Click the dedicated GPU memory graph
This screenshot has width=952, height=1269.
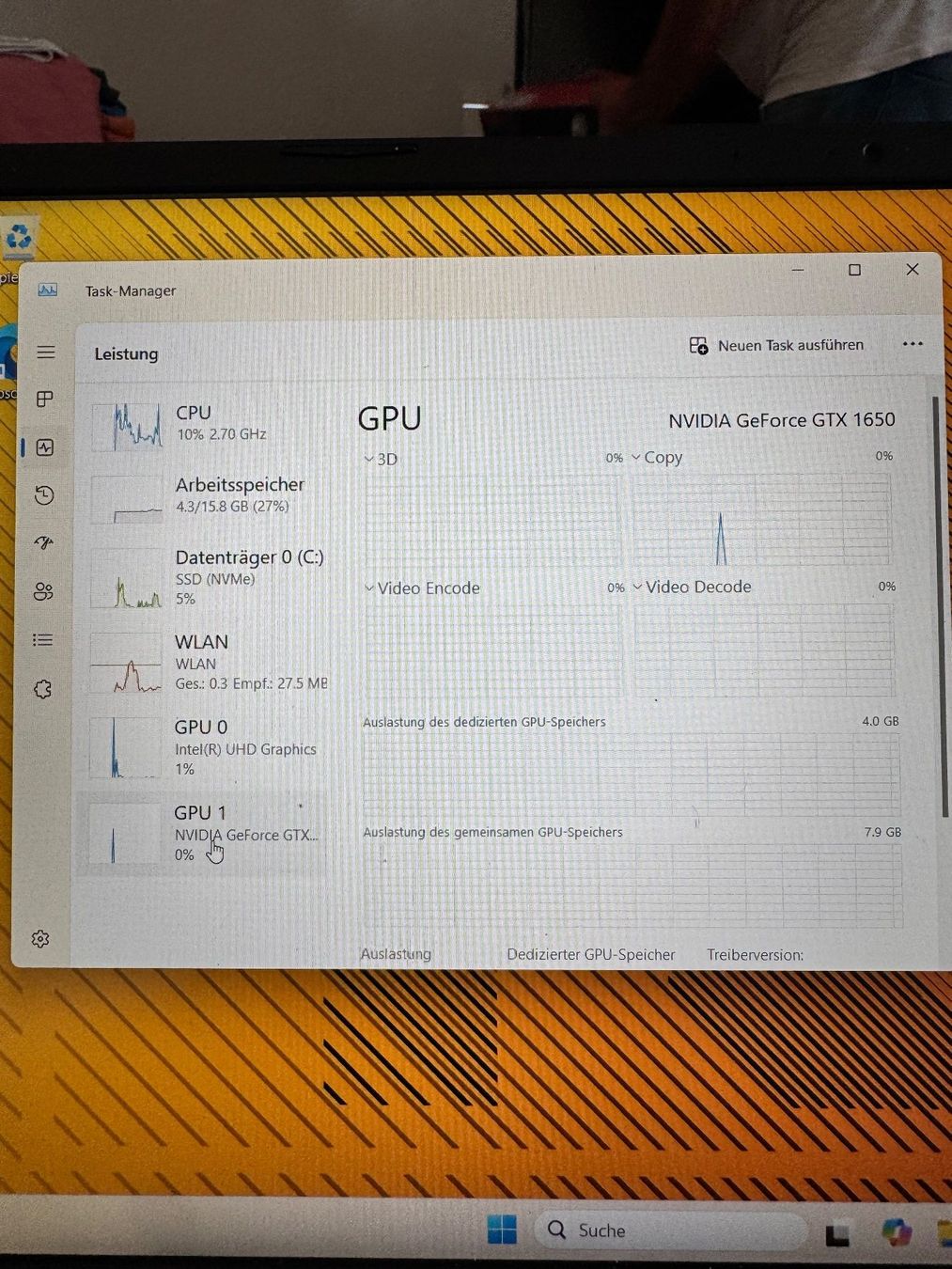(631, 775)
